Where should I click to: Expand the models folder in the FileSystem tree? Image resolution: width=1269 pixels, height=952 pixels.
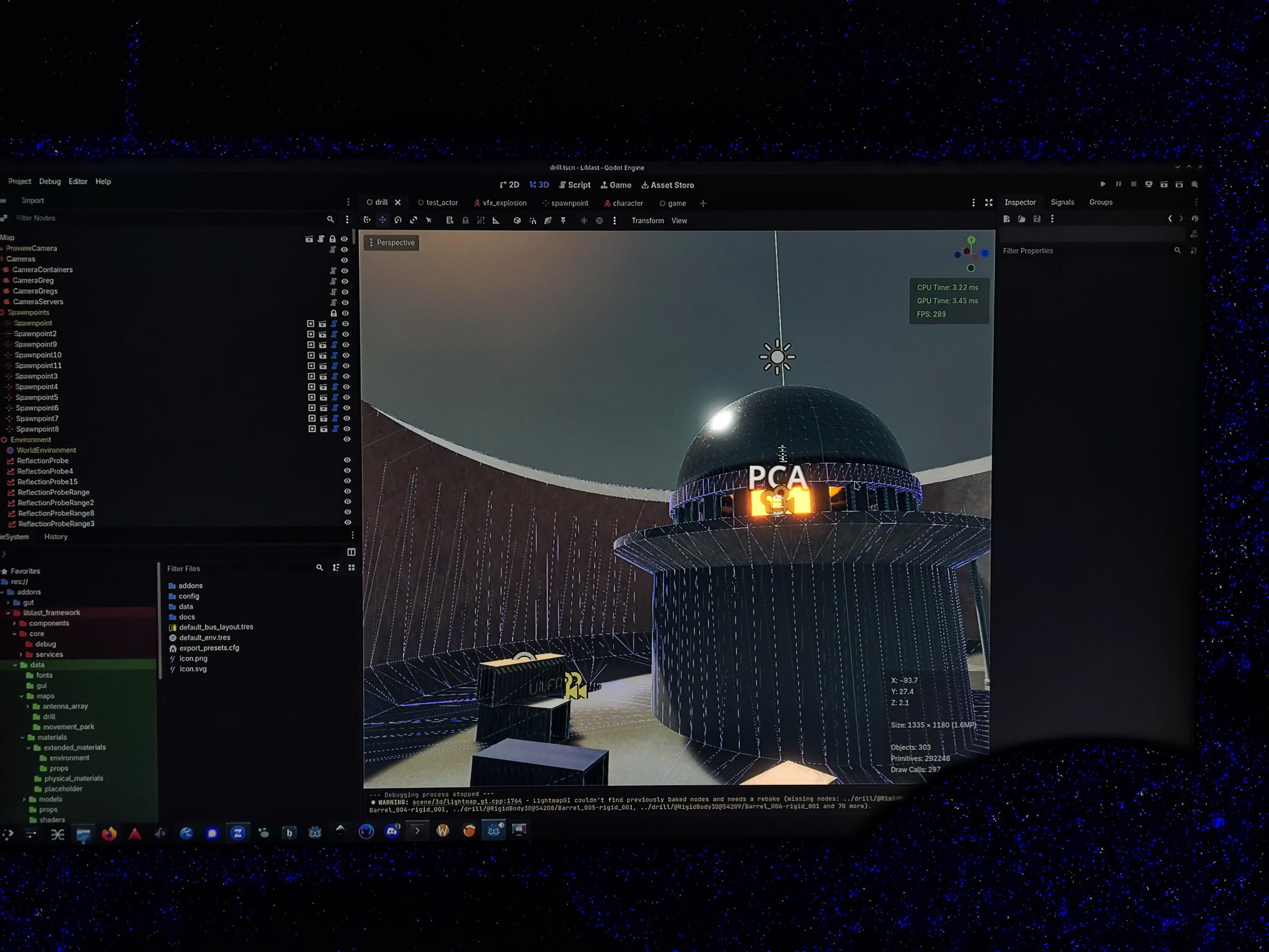pos(24,799)
